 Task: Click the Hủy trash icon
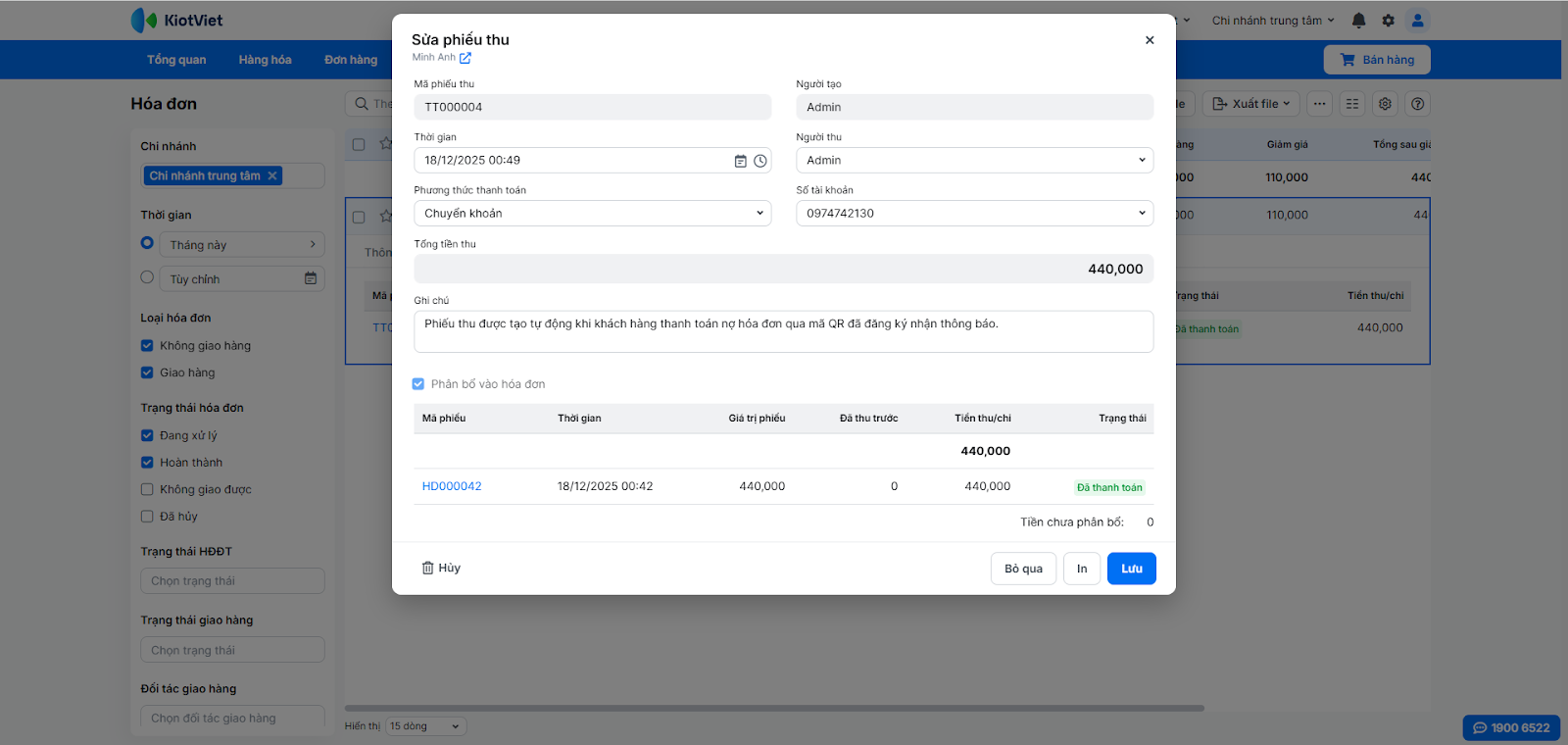pyautogui.click(x=428, y=568)
